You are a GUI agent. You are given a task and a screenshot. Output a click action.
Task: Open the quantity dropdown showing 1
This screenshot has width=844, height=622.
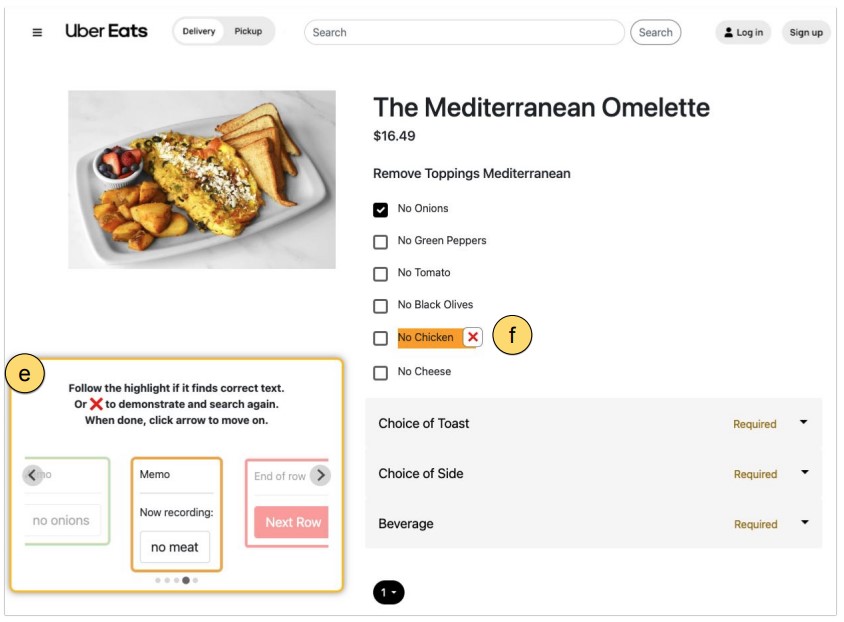(x=388, y=593)
